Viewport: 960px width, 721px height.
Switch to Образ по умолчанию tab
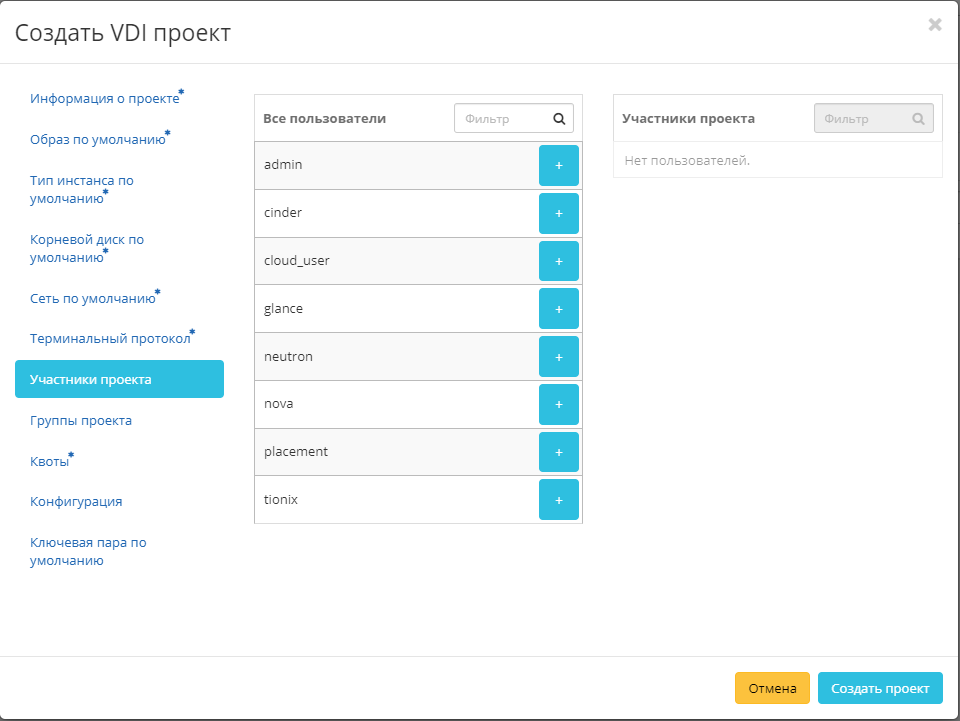(97, 139)
